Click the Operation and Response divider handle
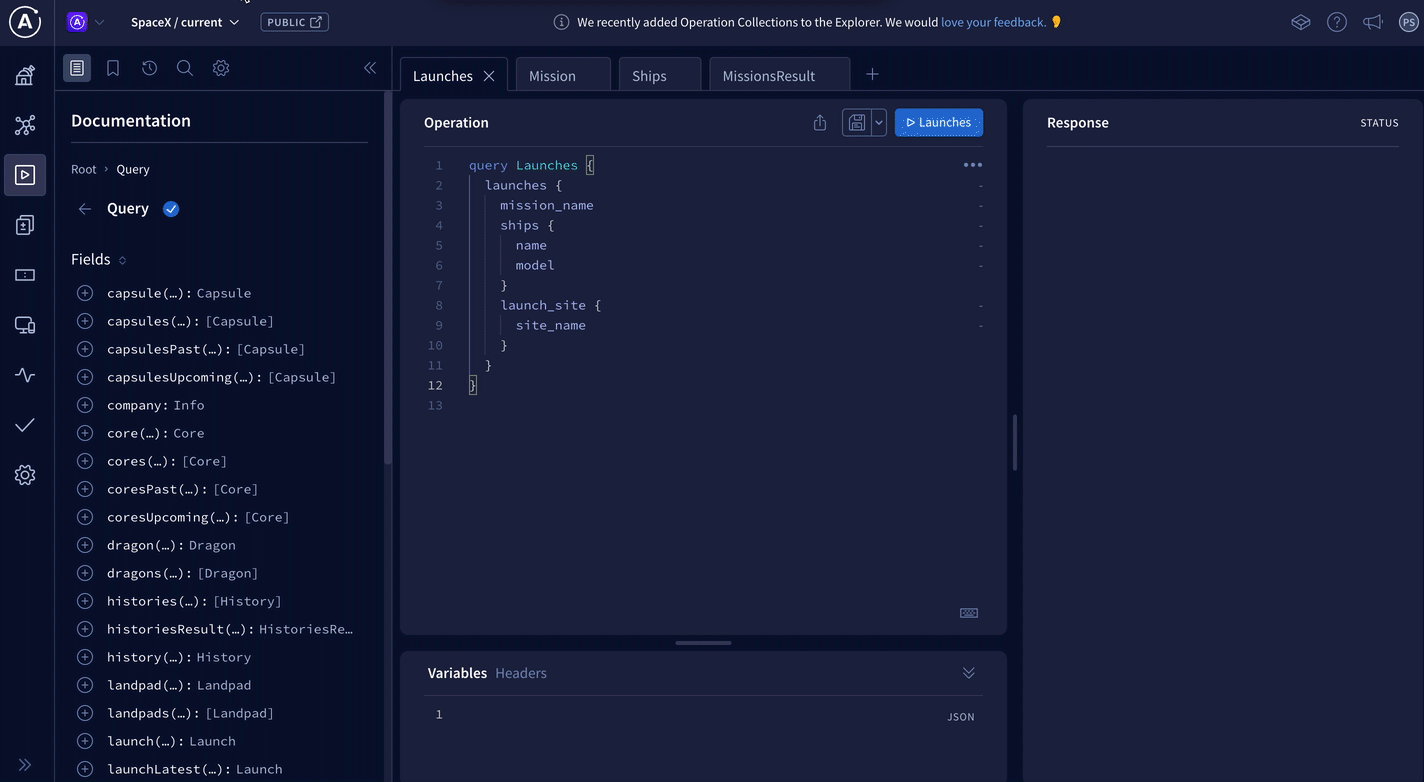This screenshot has height=782, width=1424. 1015,442
